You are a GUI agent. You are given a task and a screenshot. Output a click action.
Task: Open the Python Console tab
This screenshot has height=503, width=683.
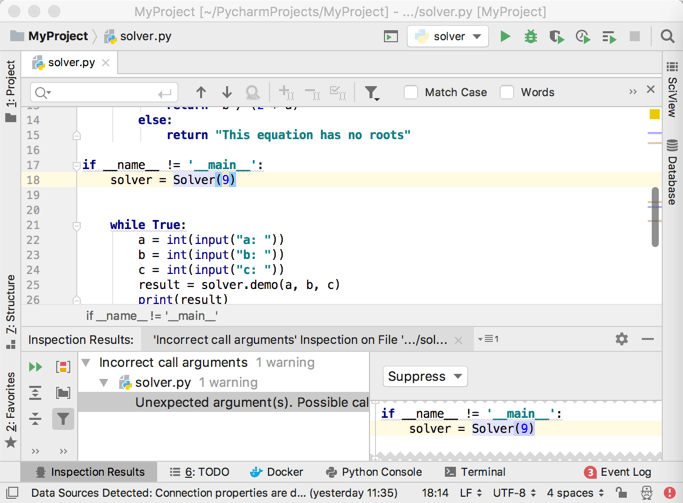(374, 472)
